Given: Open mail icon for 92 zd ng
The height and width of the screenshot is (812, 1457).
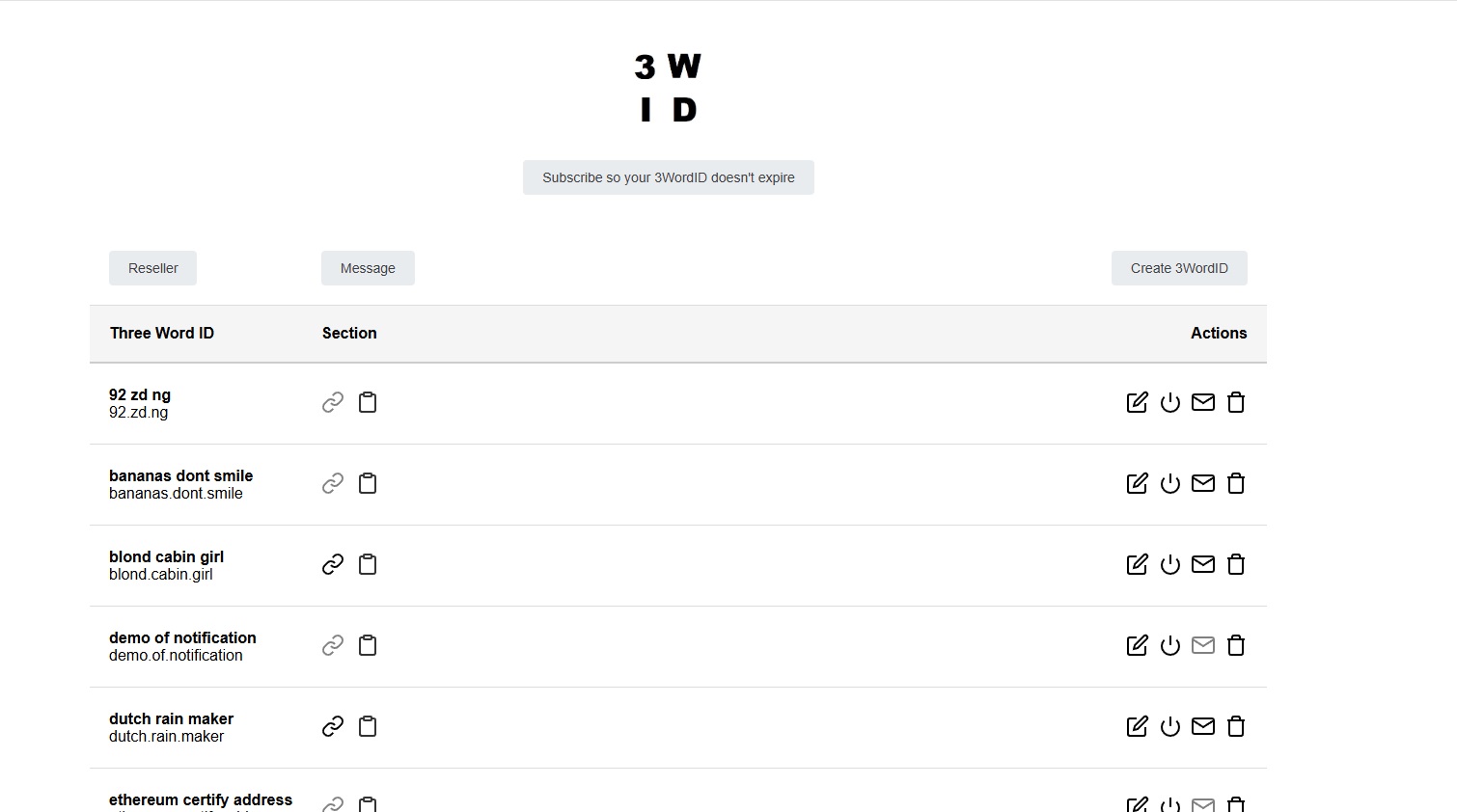Looking at the screenshot, I should click(x=1203, y=402).
